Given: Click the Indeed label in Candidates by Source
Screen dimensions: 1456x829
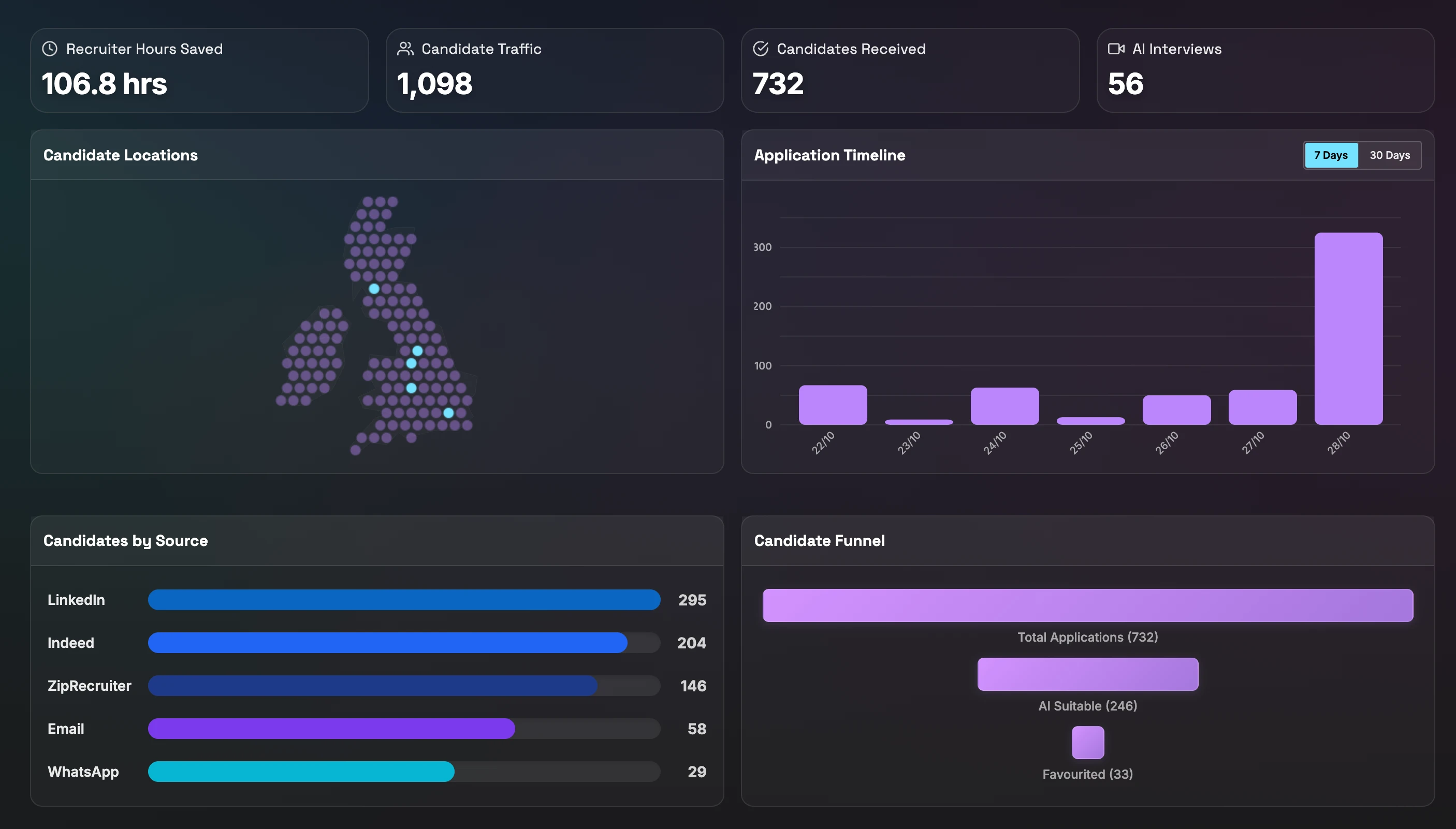Looking at the screenshot, I should (70, 643).
